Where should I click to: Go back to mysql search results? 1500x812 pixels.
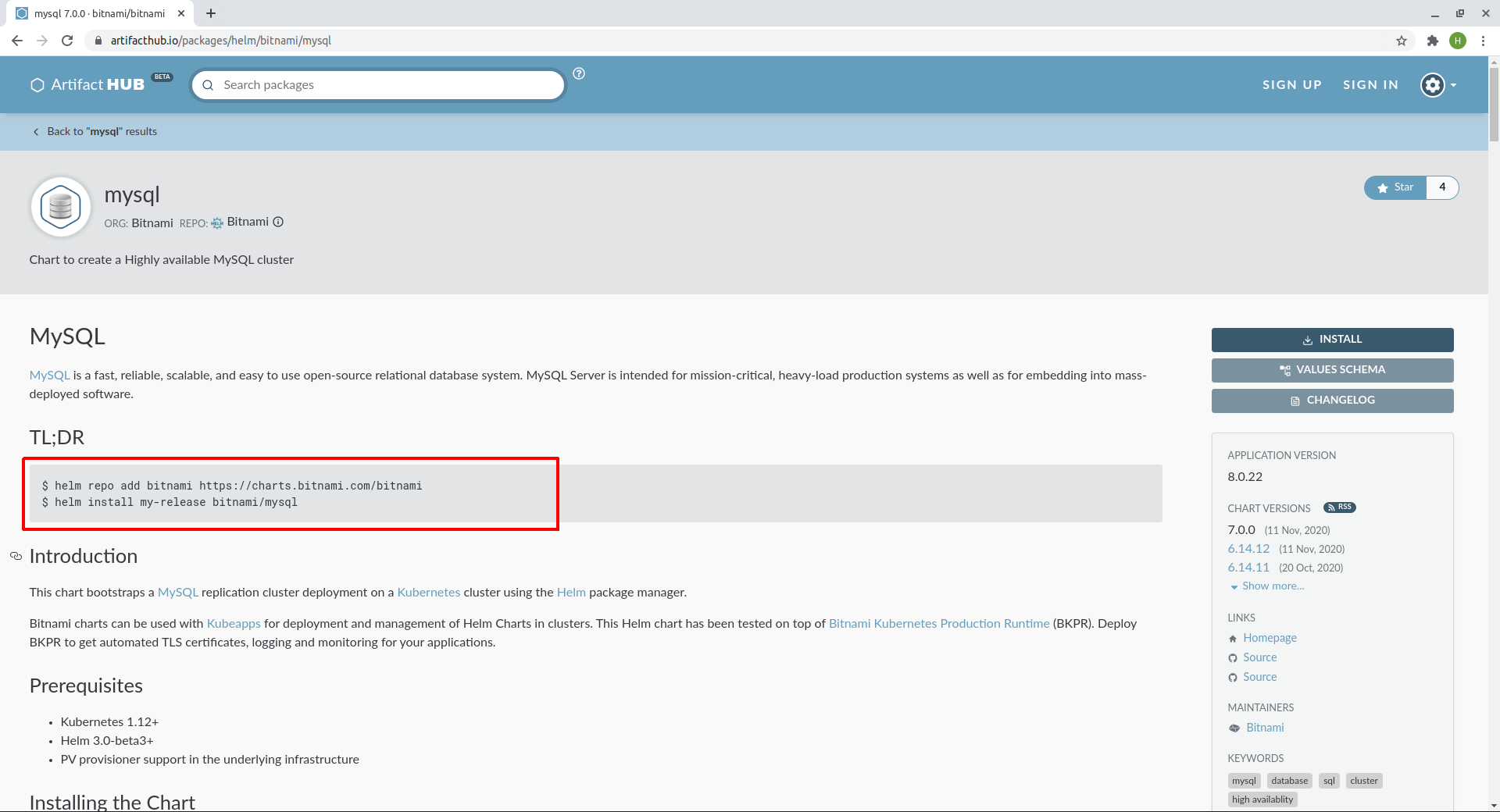[x=95, y=131]
